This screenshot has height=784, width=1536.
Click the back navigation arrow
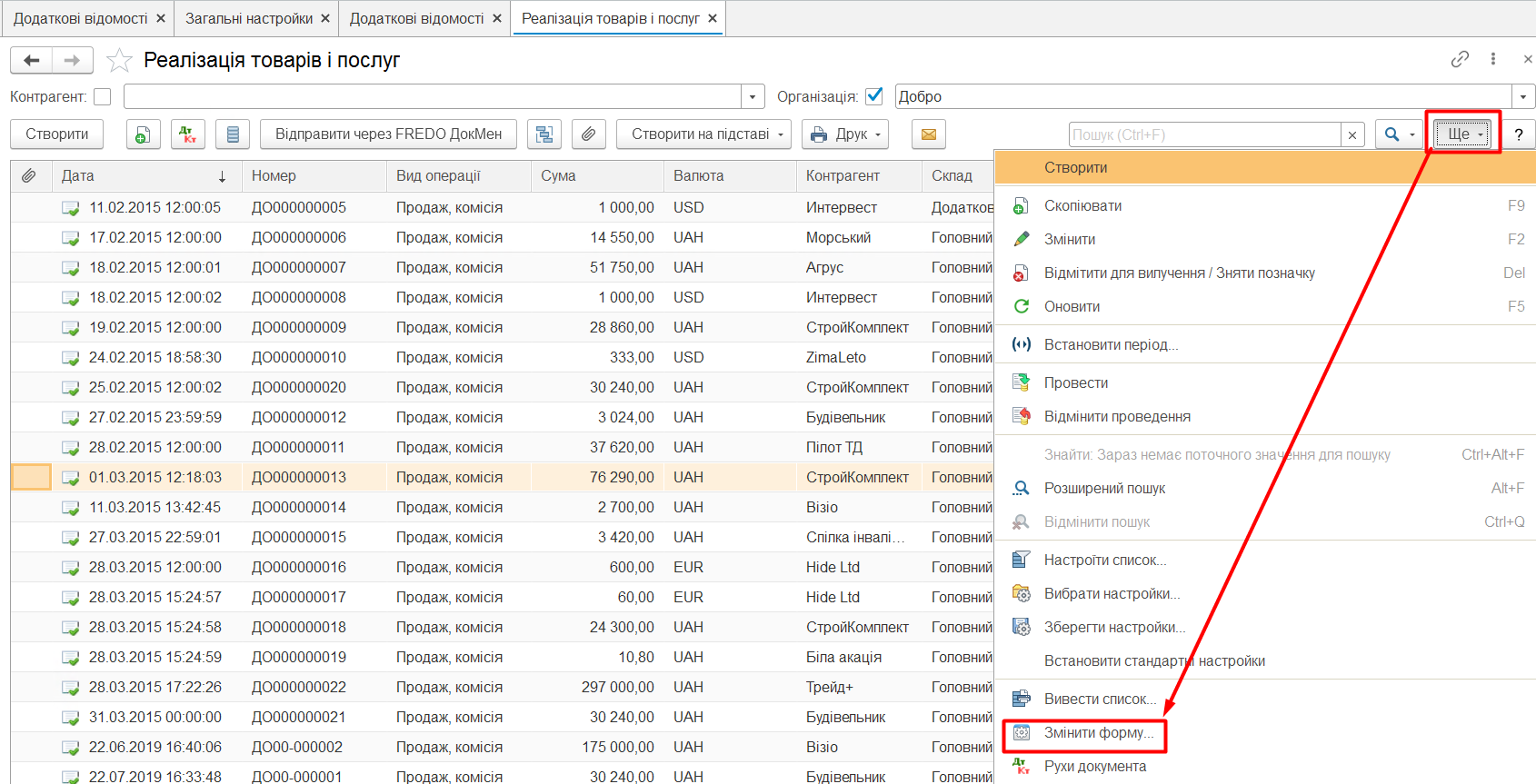click(x=31, y=61)
